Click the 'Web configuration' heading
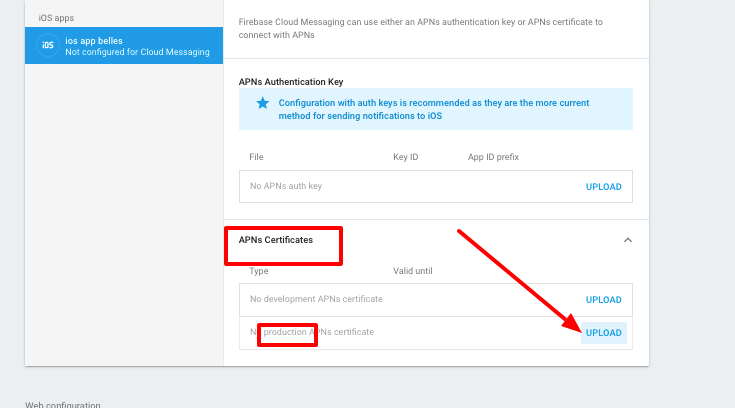Viewport: 735px width, 408px height. (x=63, y=404)
